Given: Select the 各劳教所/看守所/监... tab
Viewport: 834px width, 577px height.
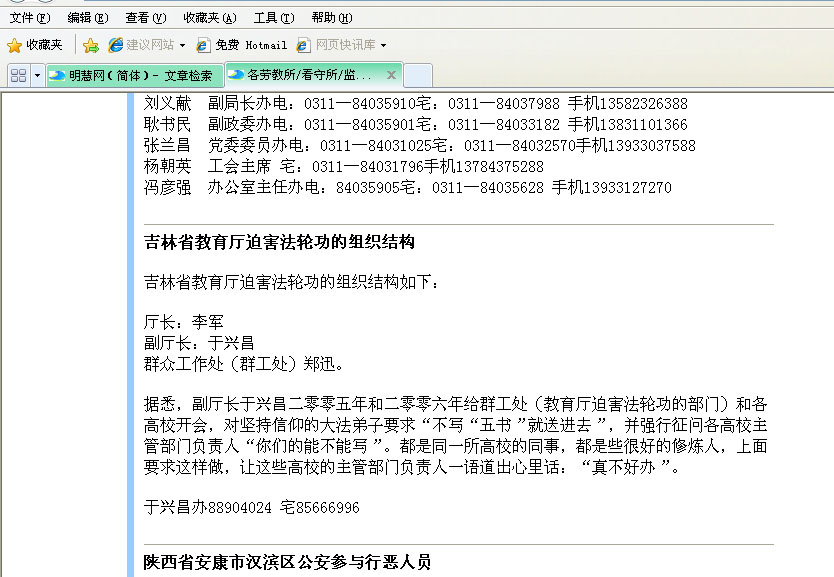Looking at the screenshot, I should click(x=305, y=75).
